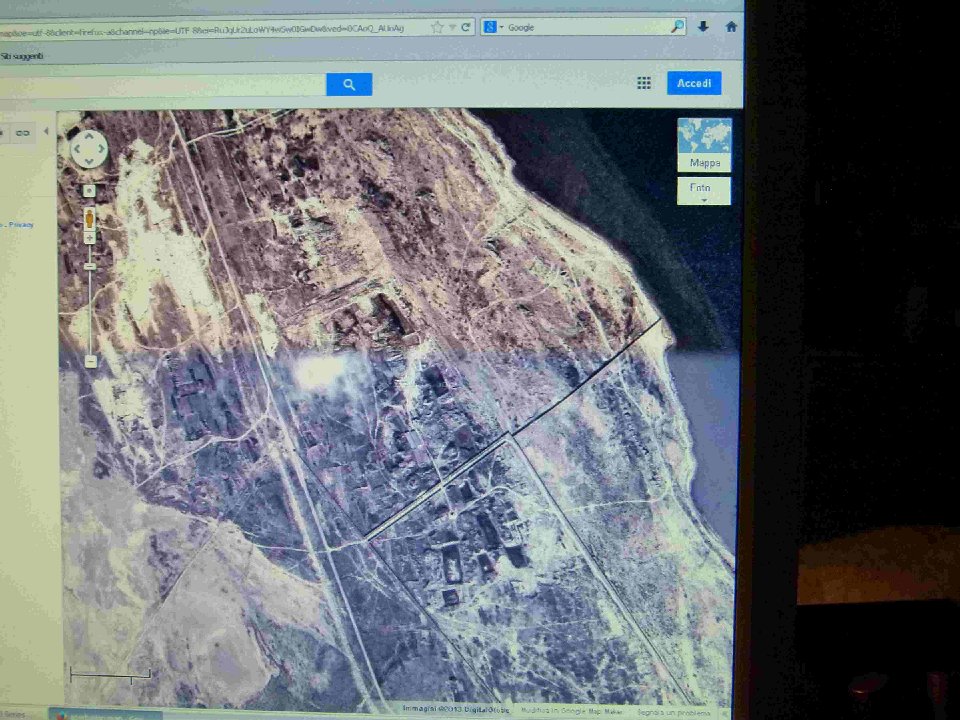This screenshot has width=960, height=720.
Task: Open the Firefox downloads arrow
Action: (703, 26)
